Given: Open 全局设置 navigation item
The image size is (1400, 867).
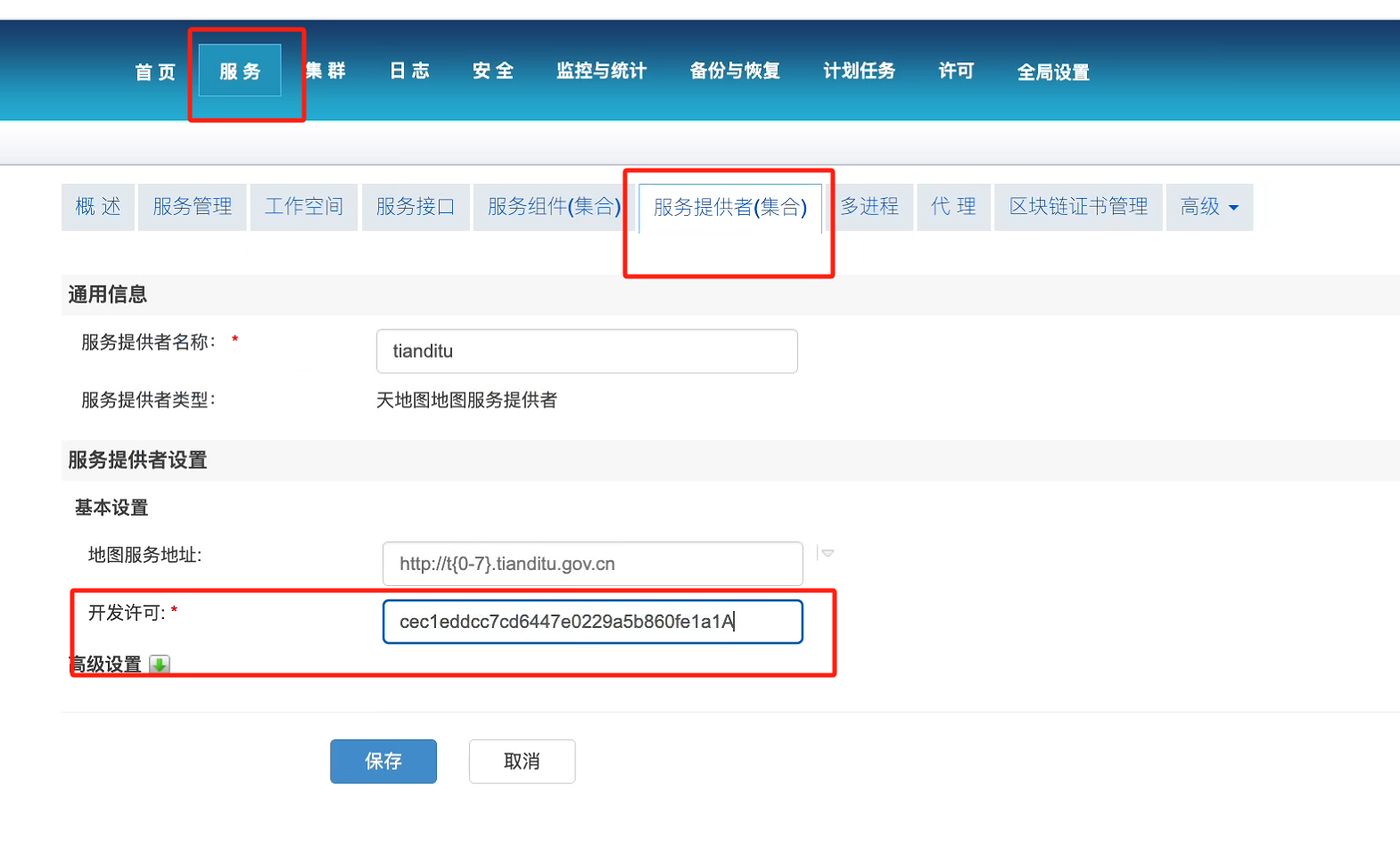Looking at the screenshot, I should pyautogui.click(x=1053, y=71).
